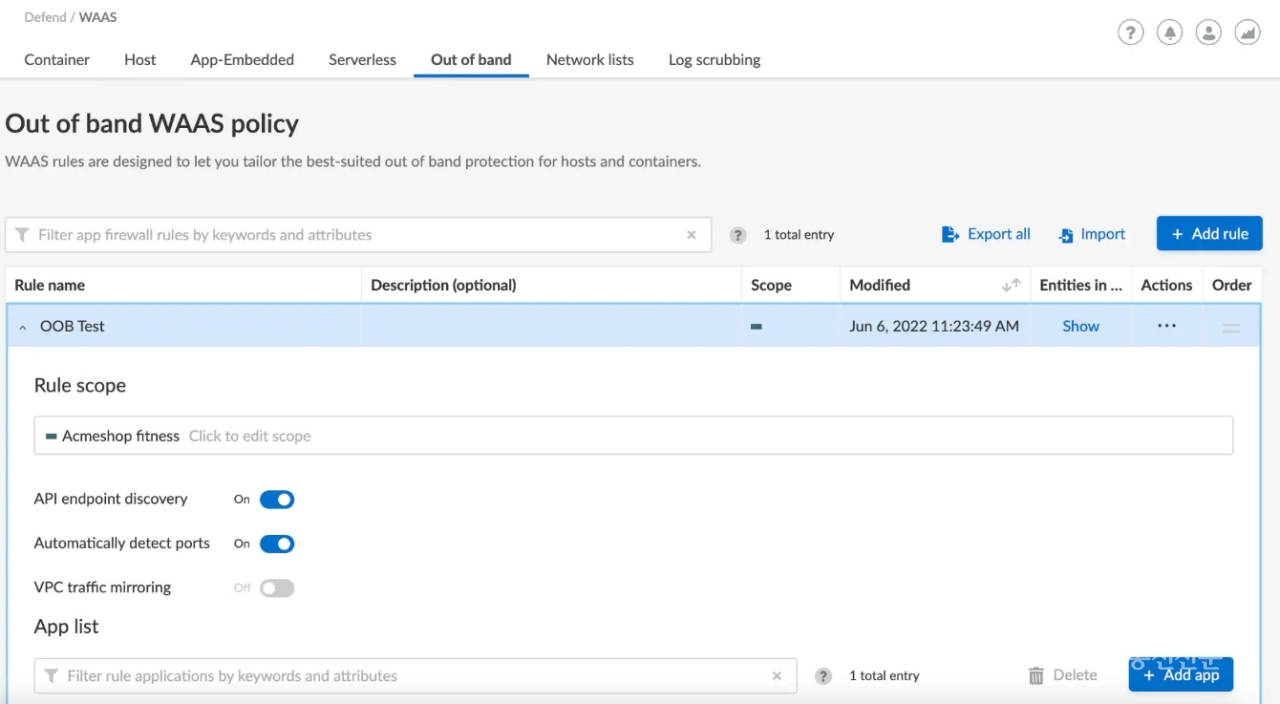The width and height of the screenshot is (1280, 704).
Task: Click the rule scope field to edit
Action: click(x=632, y=436)
